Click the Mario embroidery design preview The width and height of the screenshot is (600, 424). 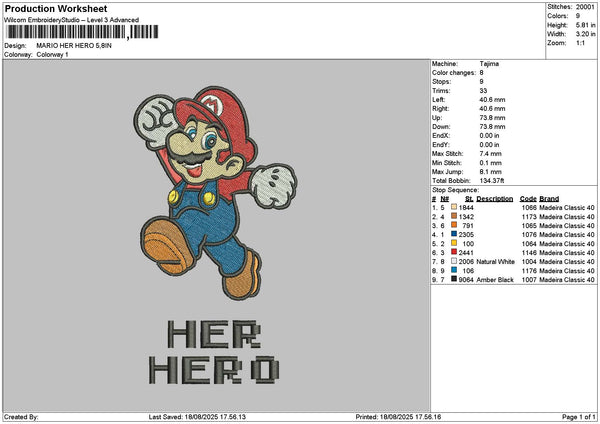pos(215,192)
